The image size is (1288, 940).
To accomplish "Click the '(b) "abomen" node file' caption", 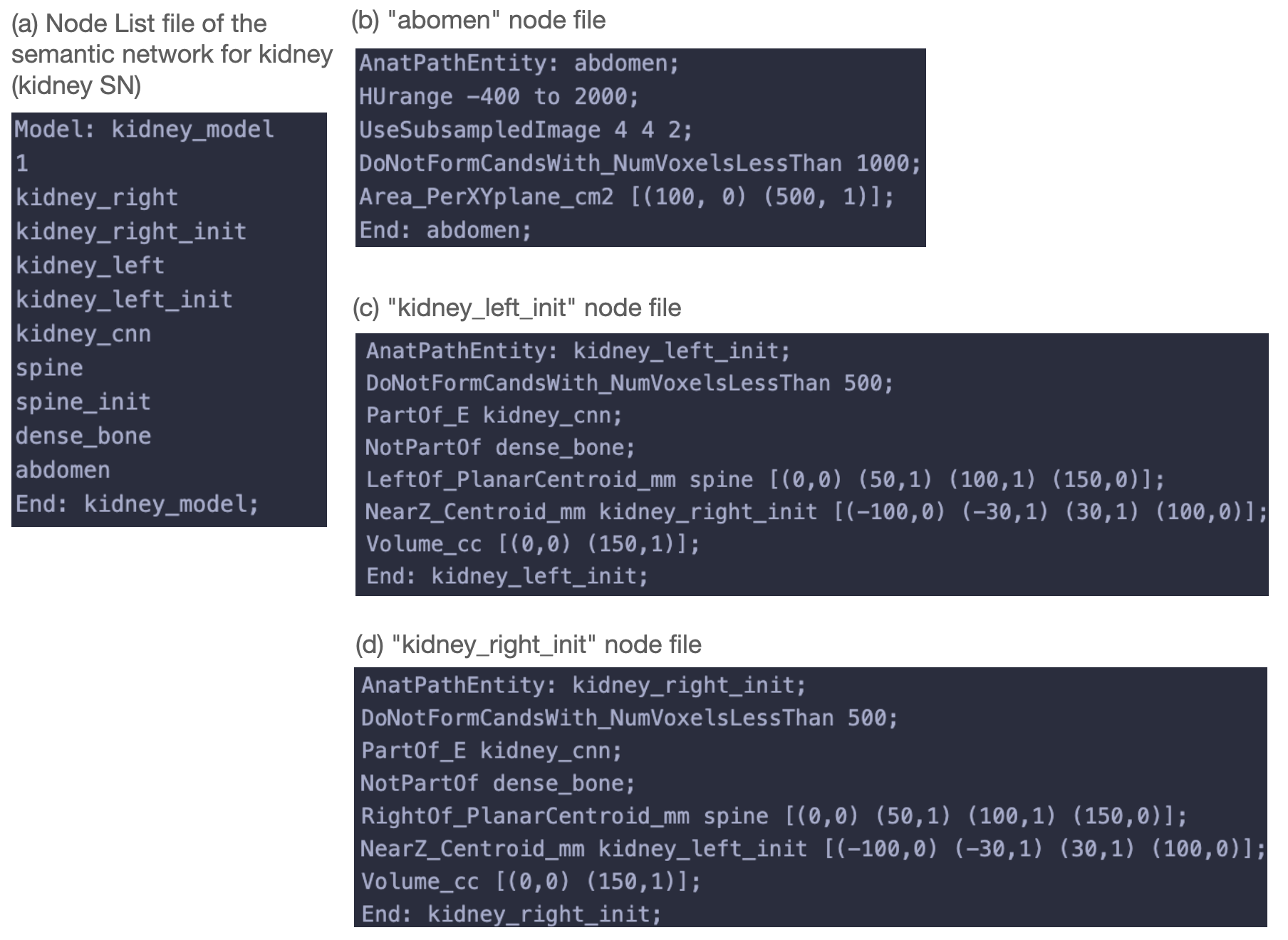I will click(x=478, y=21).
